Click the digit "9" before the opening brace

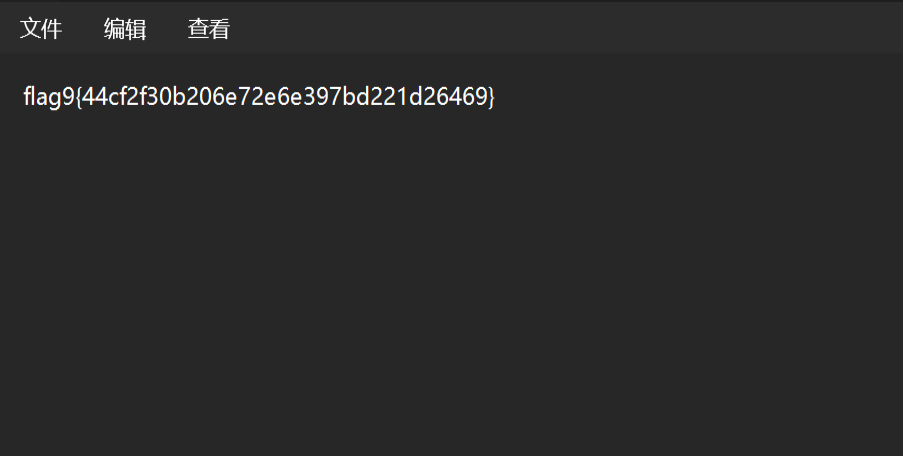(68, 98)
